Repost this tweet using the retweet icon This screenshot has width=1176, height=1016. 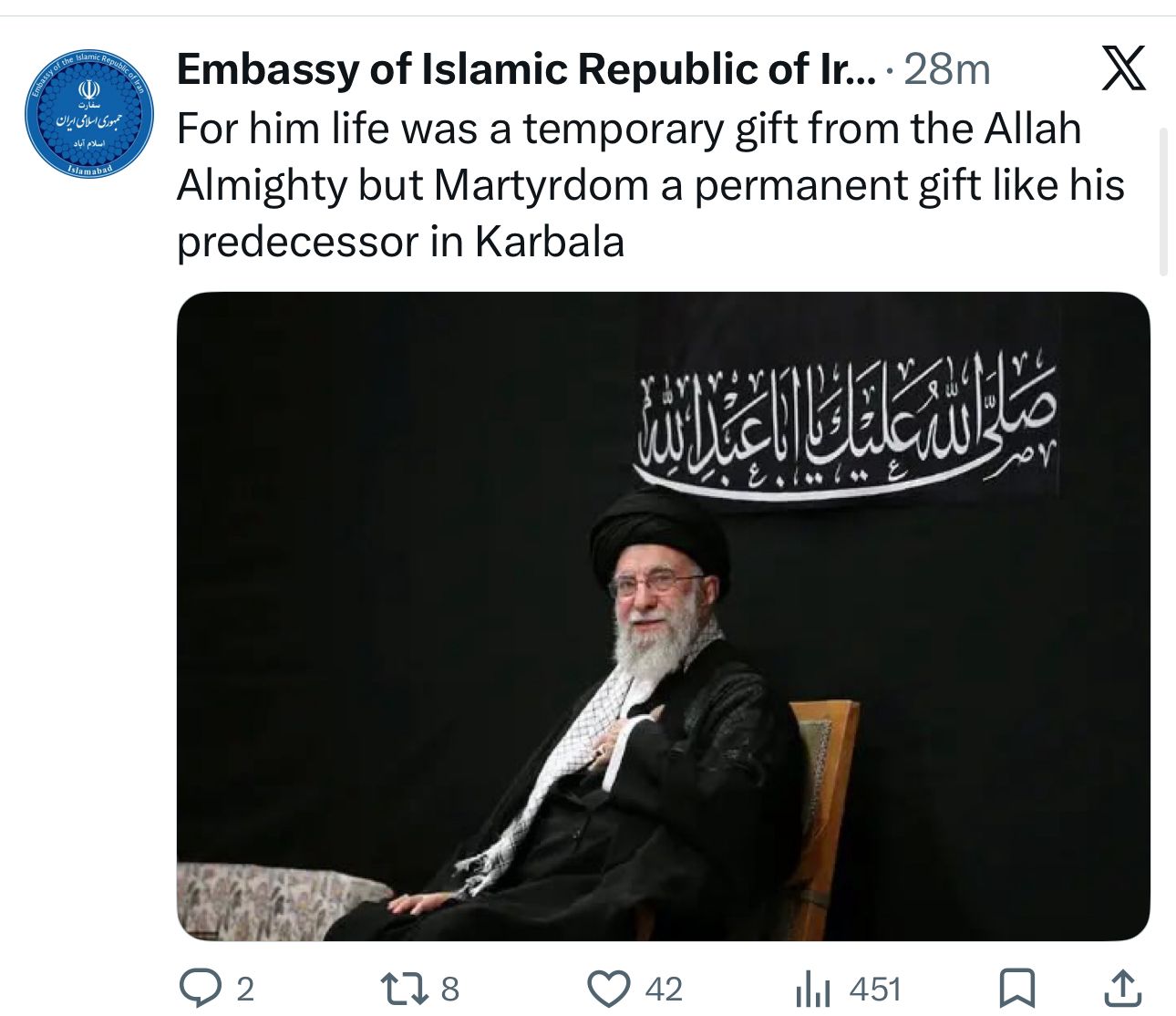click(x=402, y=989)
